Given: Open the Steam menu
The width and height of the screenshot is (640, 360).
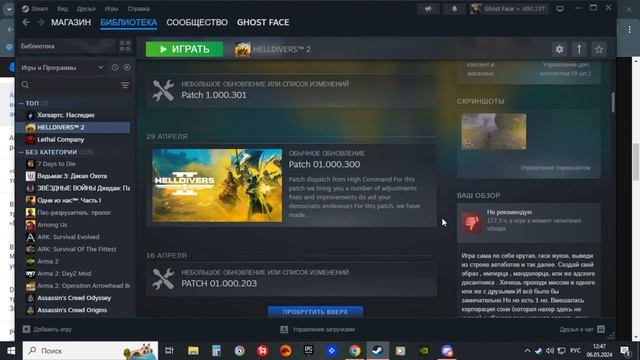Looking at the screenshot, I should point(35,9).
